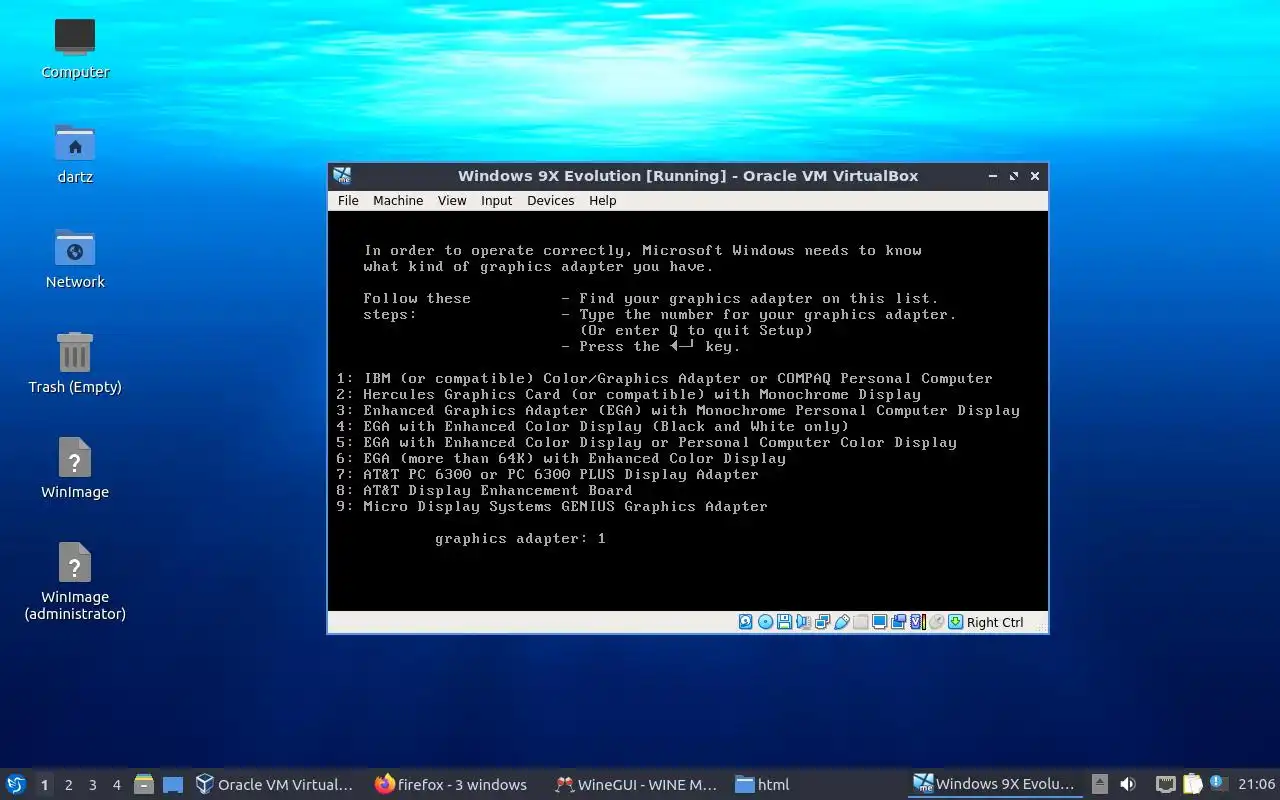This screenshot has height=800, width=1280.
Task: Click the shared folders status icon
Action: pyautogui.click(x=860, y=622)
